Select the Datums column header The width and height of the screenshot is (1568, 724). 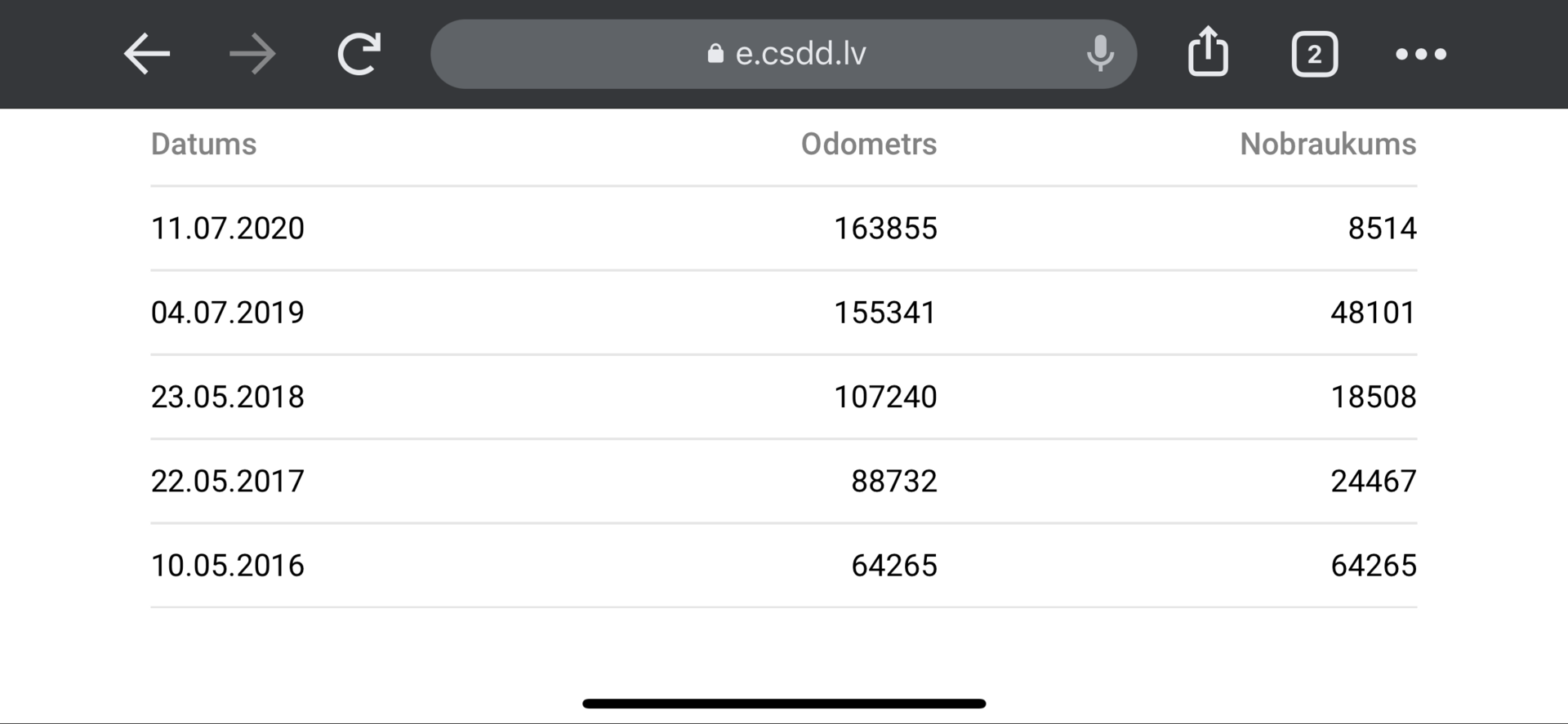pos(203,144)
